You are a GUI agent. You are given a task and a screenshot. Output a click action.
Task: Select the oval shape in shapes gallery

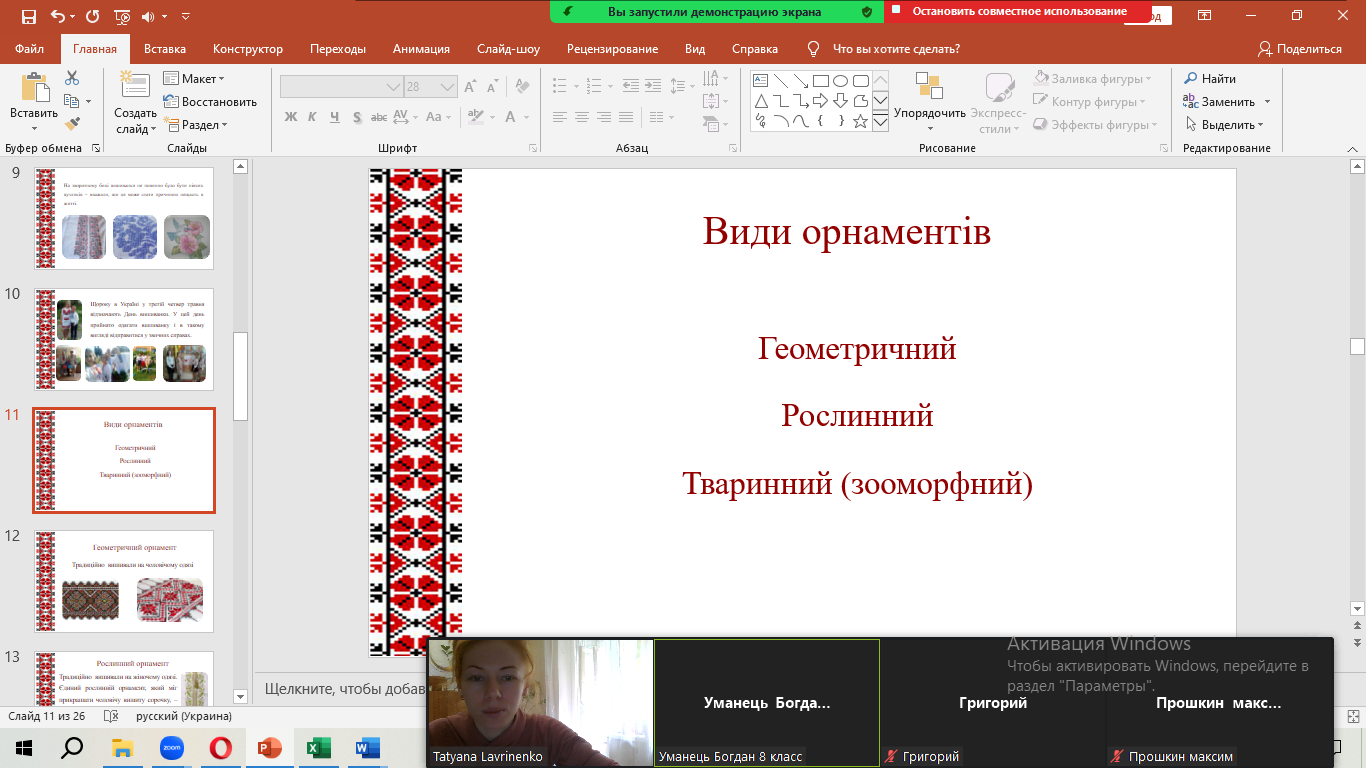[841, 81]
